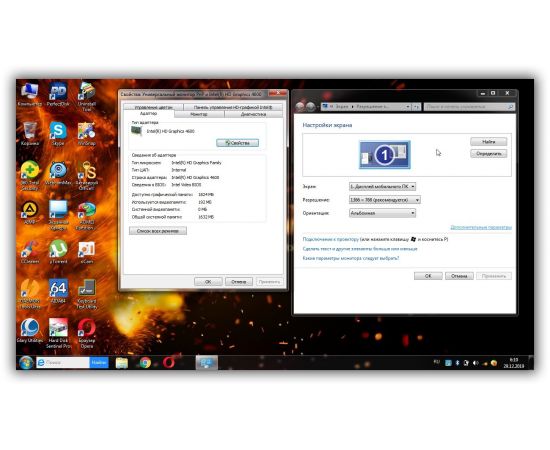Launch the µTorrent desktop shortcut
The height and width of the screenshot is (450, 550).
point(58,252)
